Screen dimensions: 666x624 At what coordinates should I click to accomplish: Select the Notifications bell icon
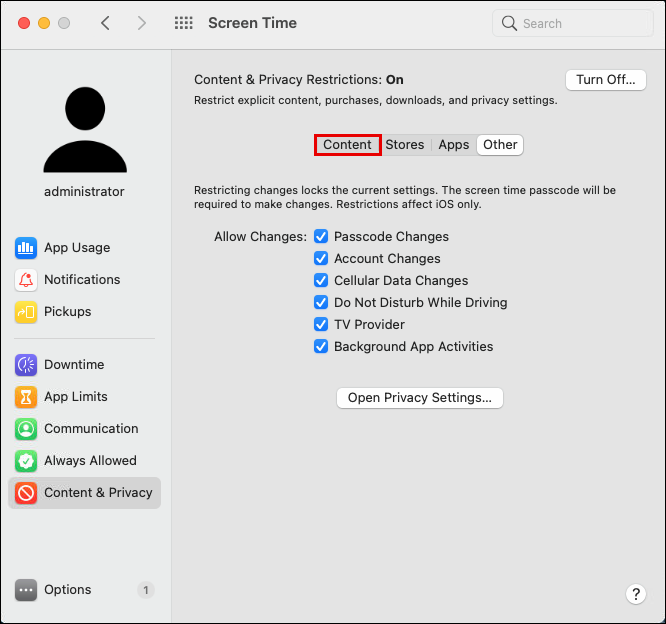(26, 280)
